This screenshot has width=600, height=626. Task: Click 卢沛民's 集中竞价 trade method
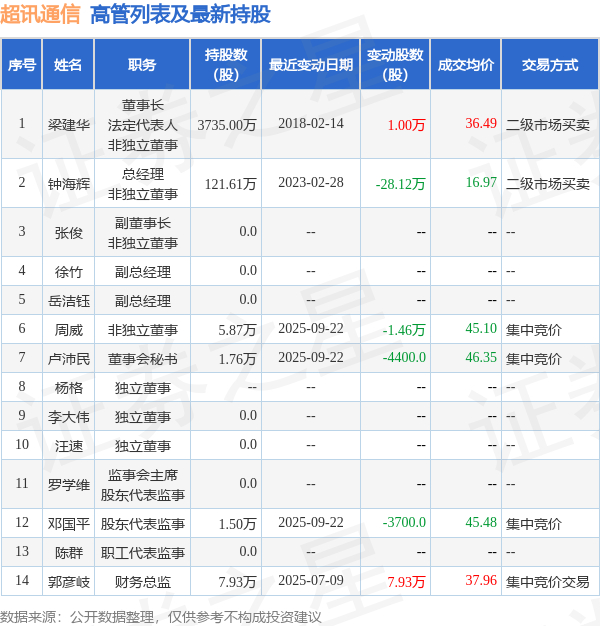click(x=533, y=359)
